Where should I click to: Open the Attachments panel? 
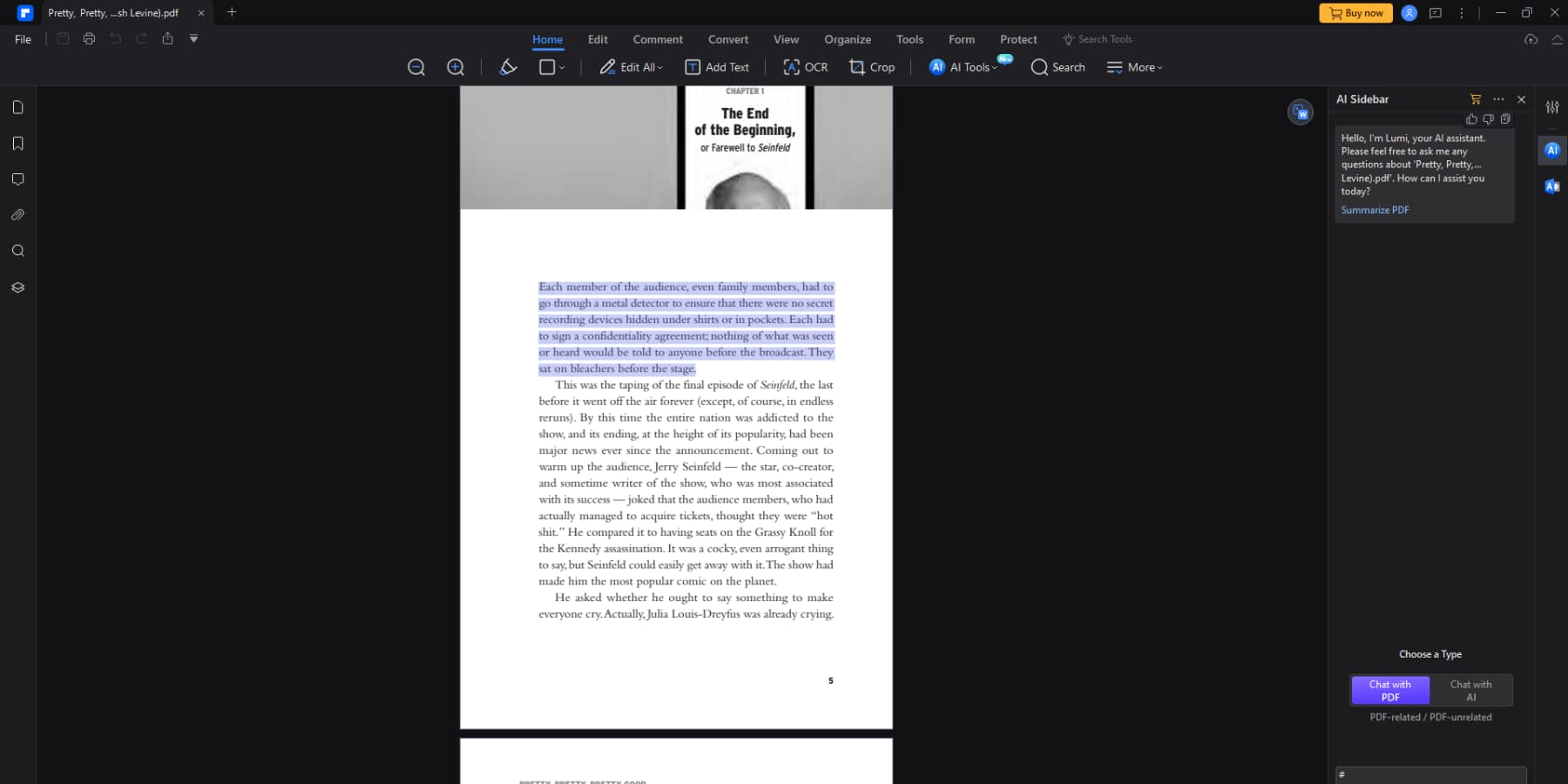tap(17, 214)
